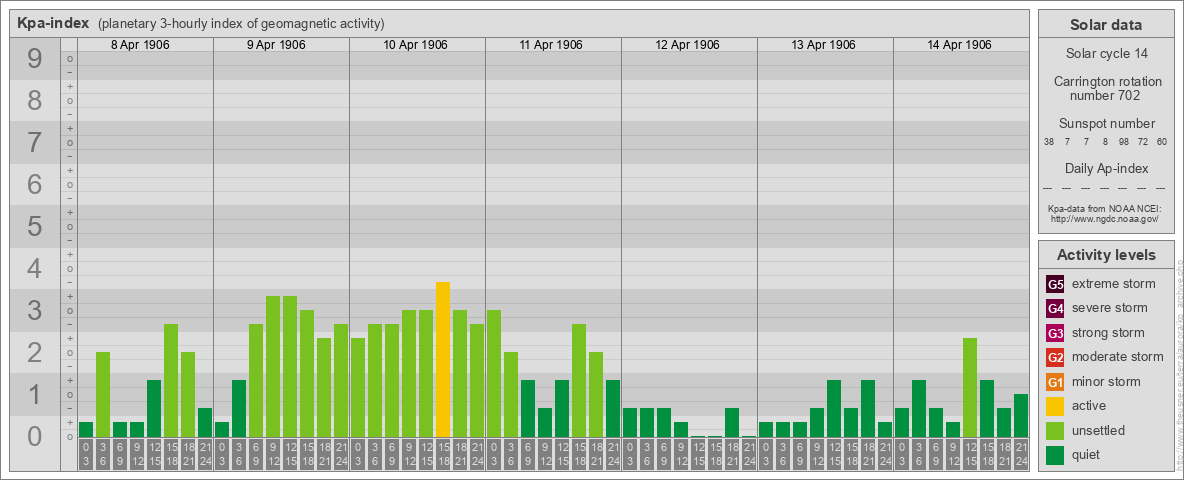Click the G4 severe storm badge

(x=1055, y=309)
